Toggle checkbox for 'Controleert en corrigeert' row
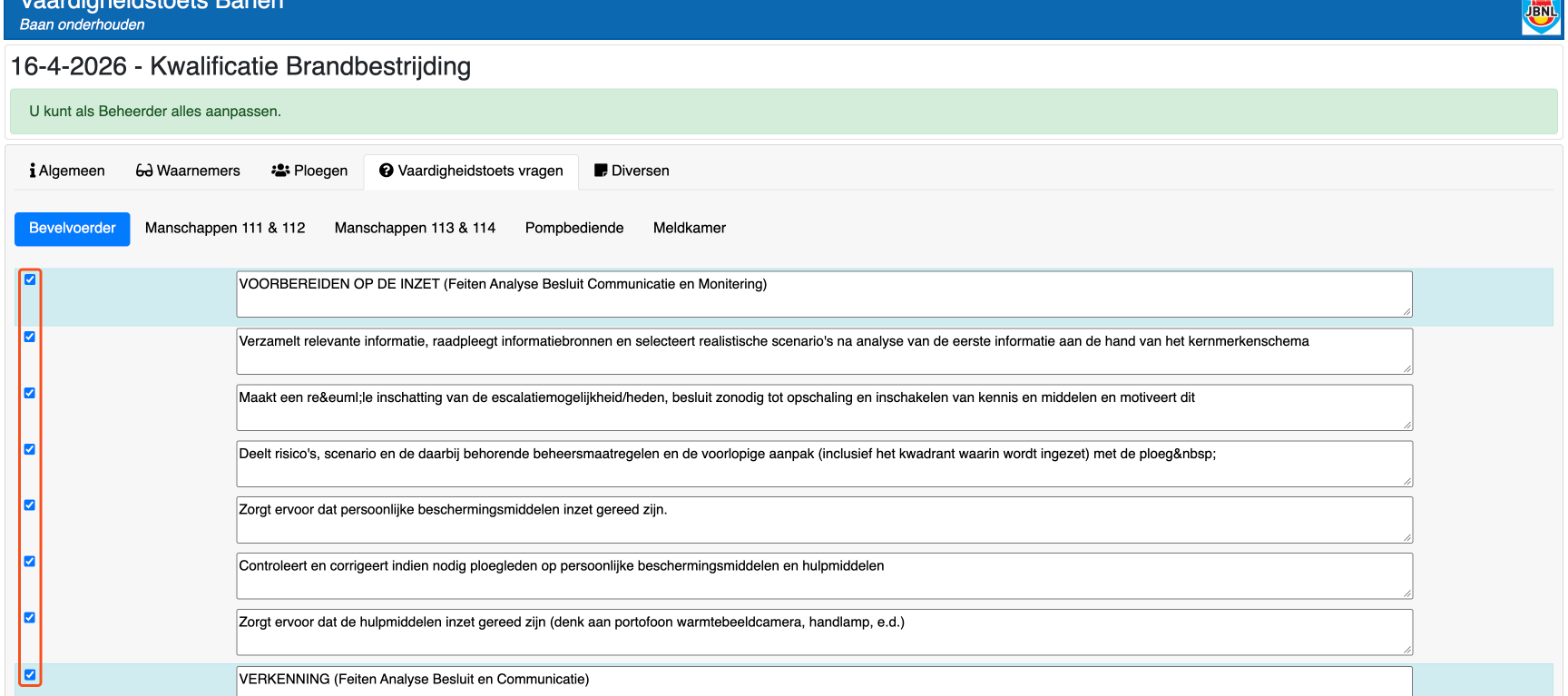The height and width of the screenshot is (696, 1568). pyautogui.click(x=30, y=561)
